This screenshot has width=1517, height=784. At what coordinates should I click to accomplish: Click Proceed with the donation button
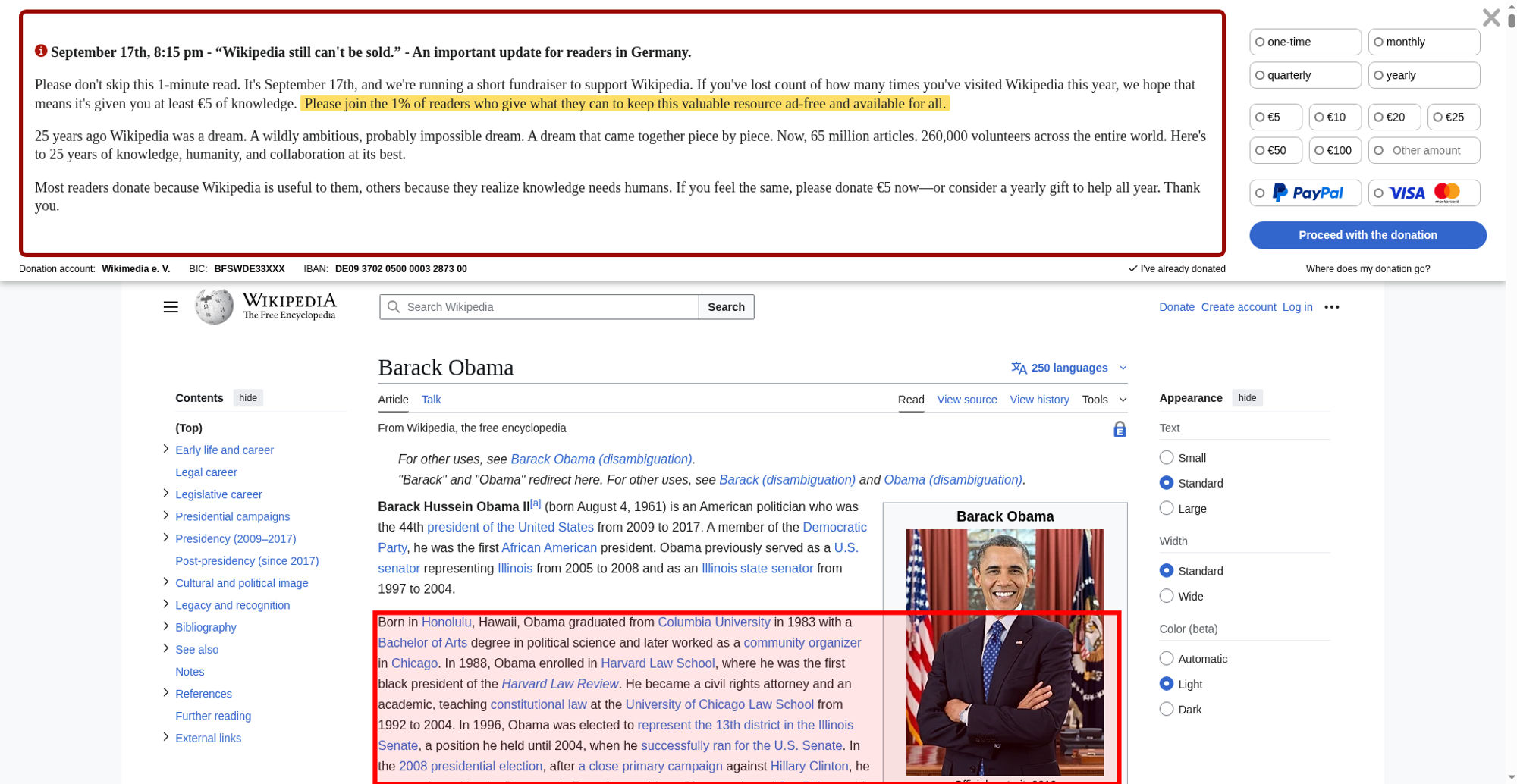point(1368,235)
